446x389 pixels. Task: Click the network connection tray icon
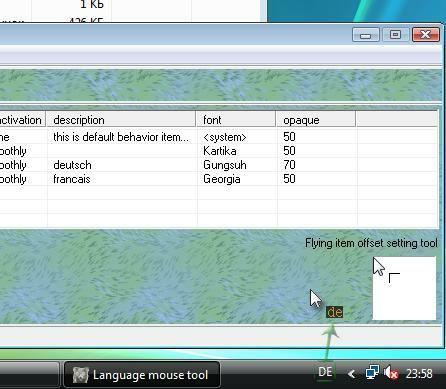click(x=372, y=373)
